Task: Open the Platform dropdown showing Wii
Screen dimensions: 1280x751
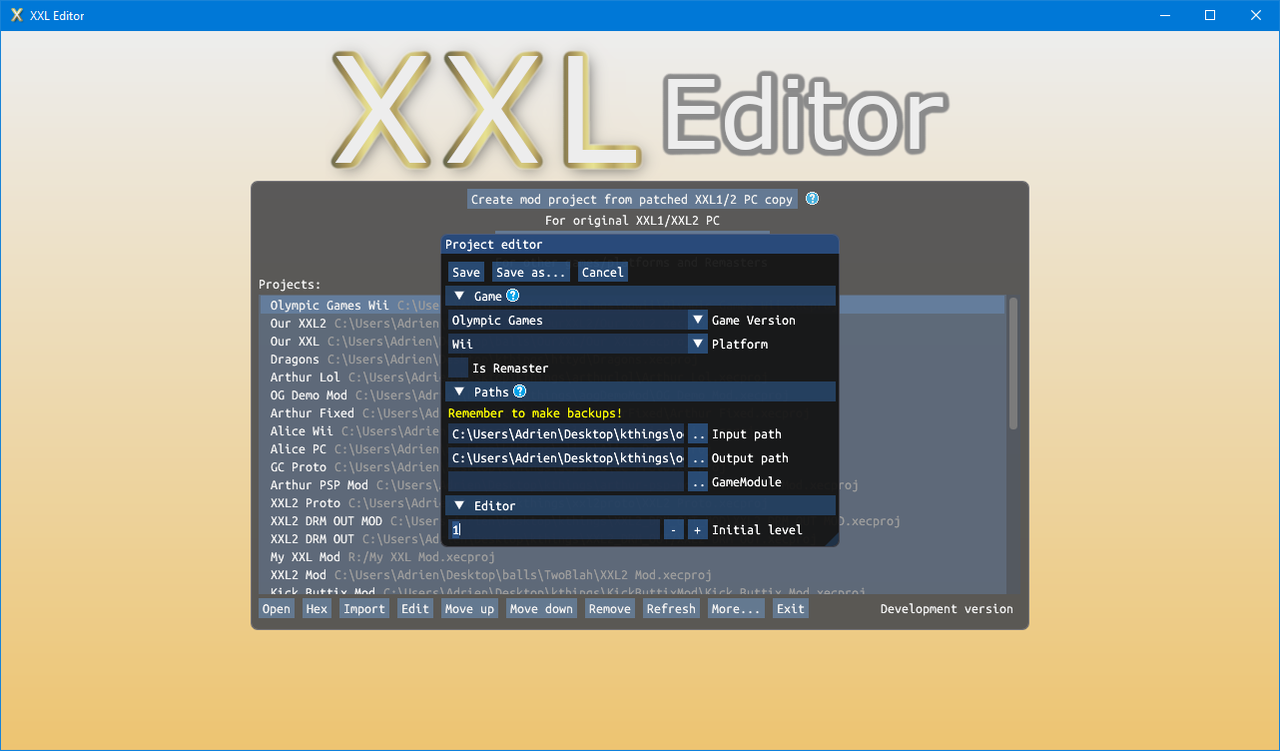Action: (x=698, y=344)
